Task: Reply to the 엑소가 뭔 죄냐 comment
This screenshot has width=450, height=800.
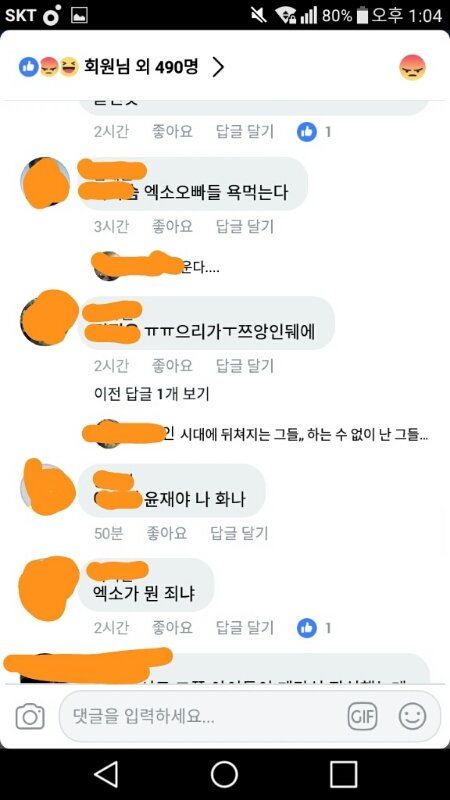Action: pyautogui.click(x=245, y=628)
